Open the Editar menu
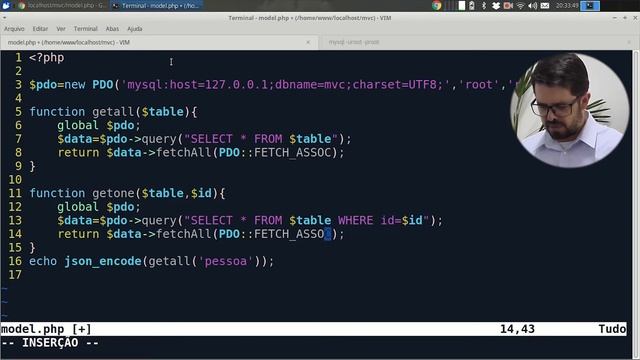The height and width of the screenshot is (360, 640). tap(40, 29)
